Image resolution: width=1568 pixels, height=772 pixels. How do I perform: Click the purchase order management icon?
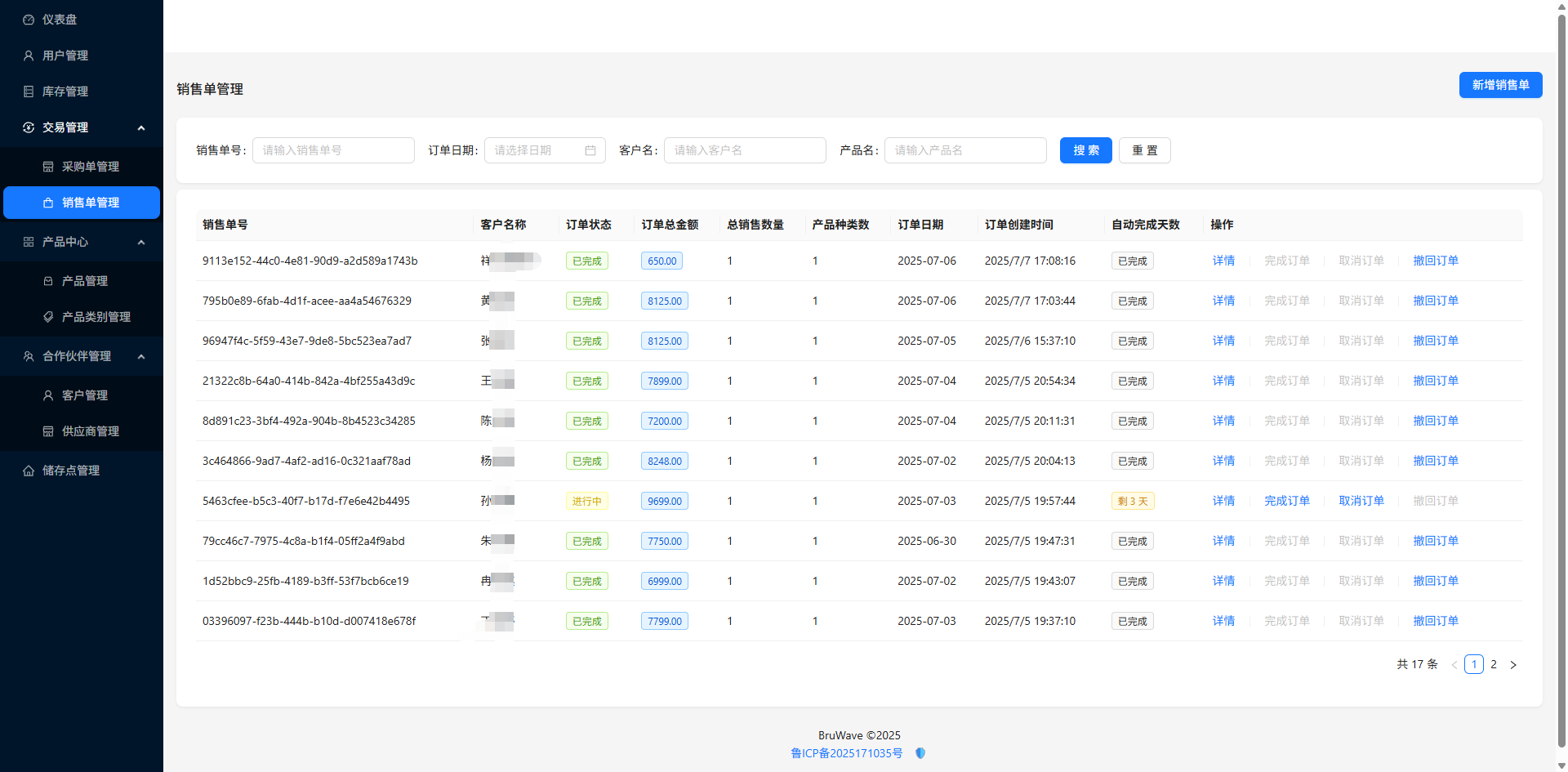point(48,167)
